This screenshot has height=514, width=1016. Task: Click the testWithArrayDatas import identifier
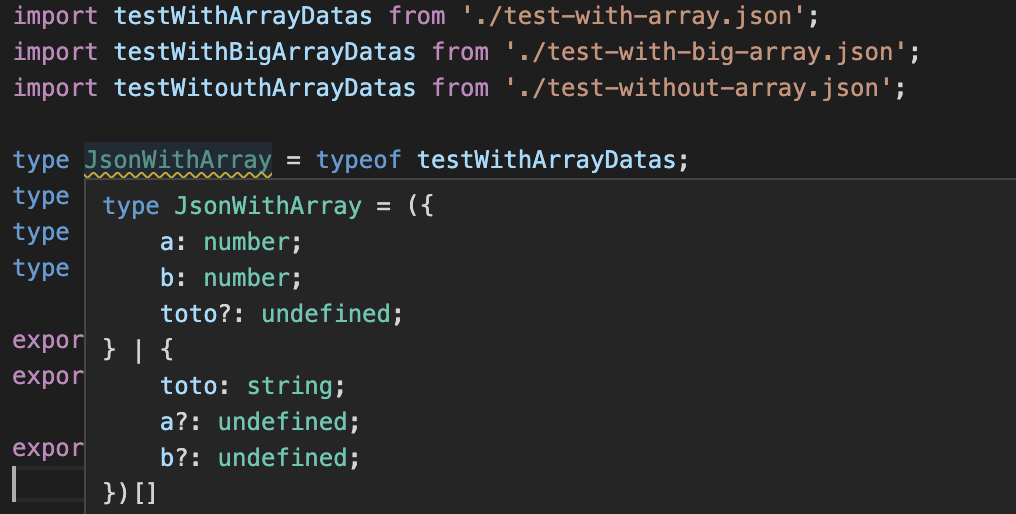click(243, 16)
